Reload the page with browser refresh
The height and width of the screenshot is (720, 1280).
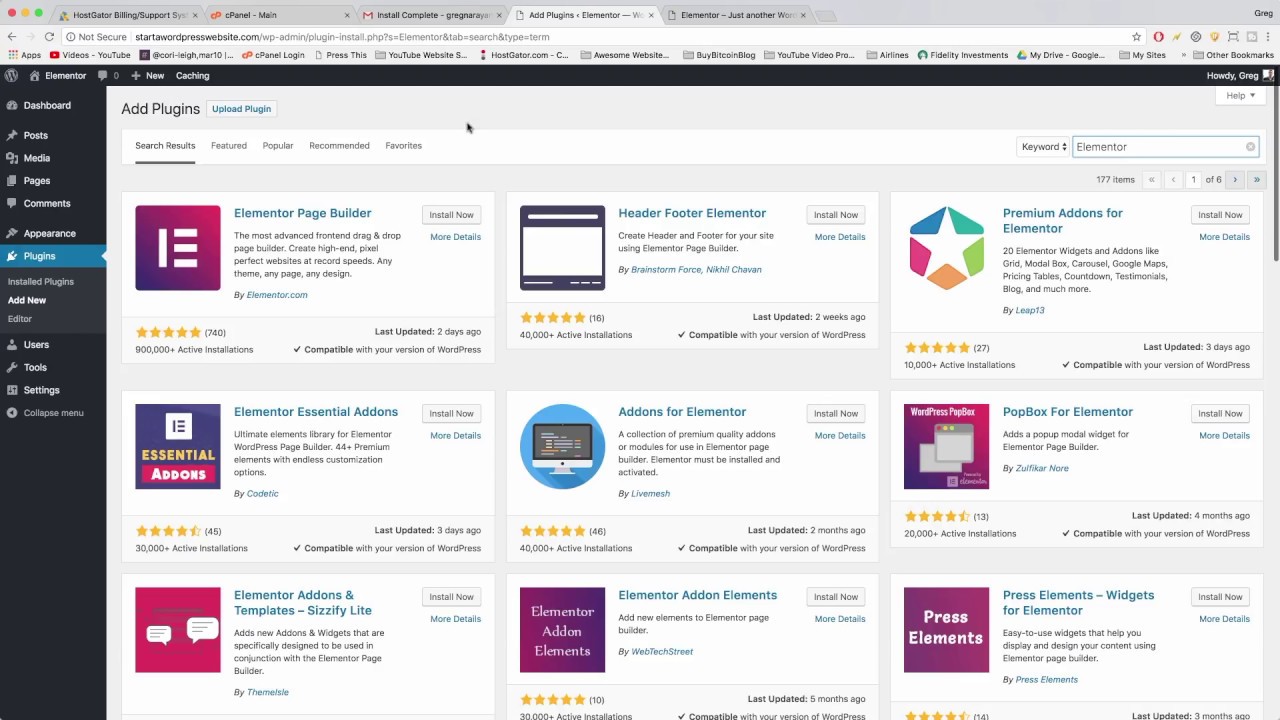point(49,37)
